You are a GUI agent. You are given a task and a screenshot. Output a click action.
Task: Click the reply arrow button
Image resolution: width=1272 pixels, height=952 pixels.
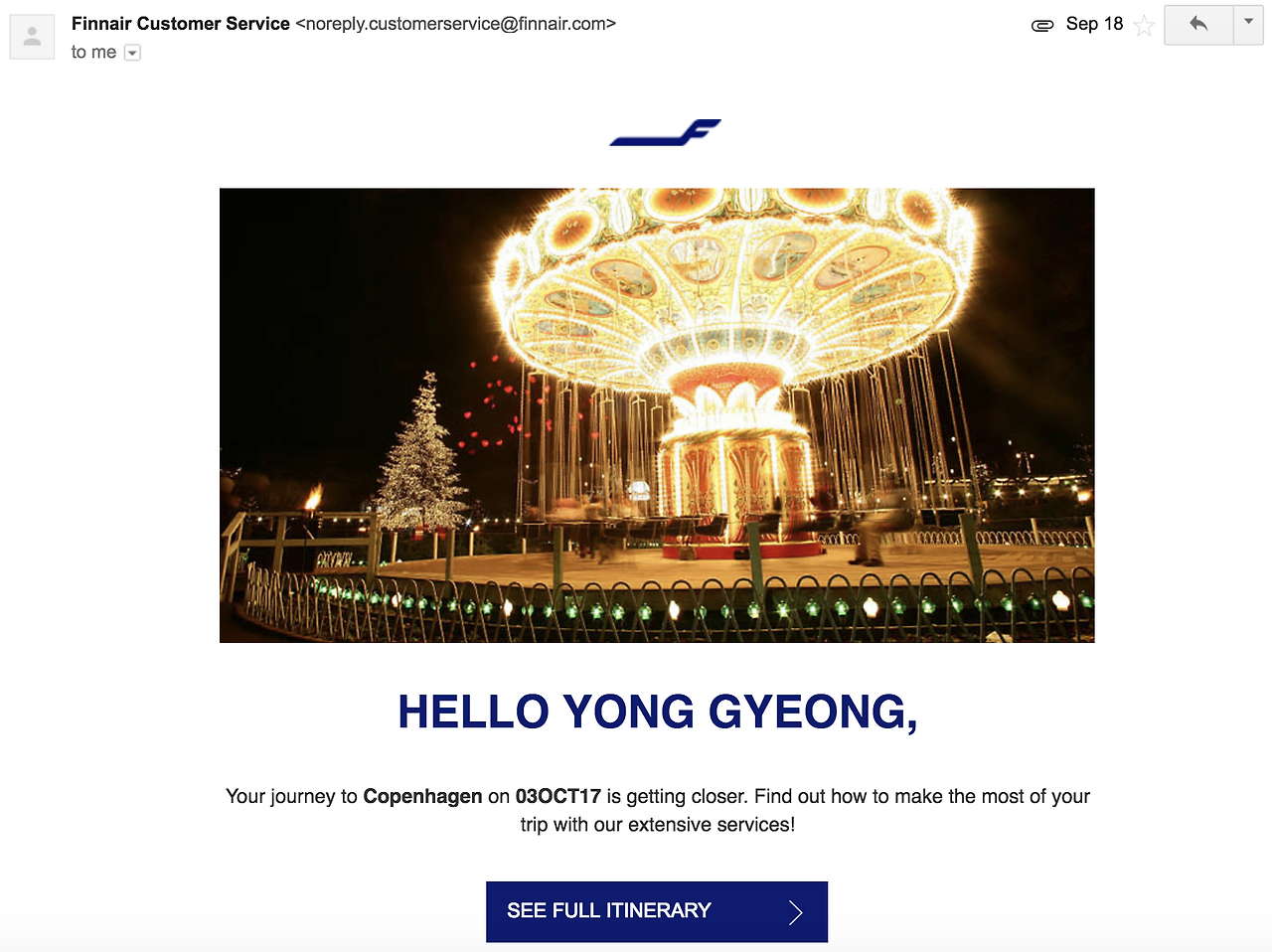point(1198,24)
